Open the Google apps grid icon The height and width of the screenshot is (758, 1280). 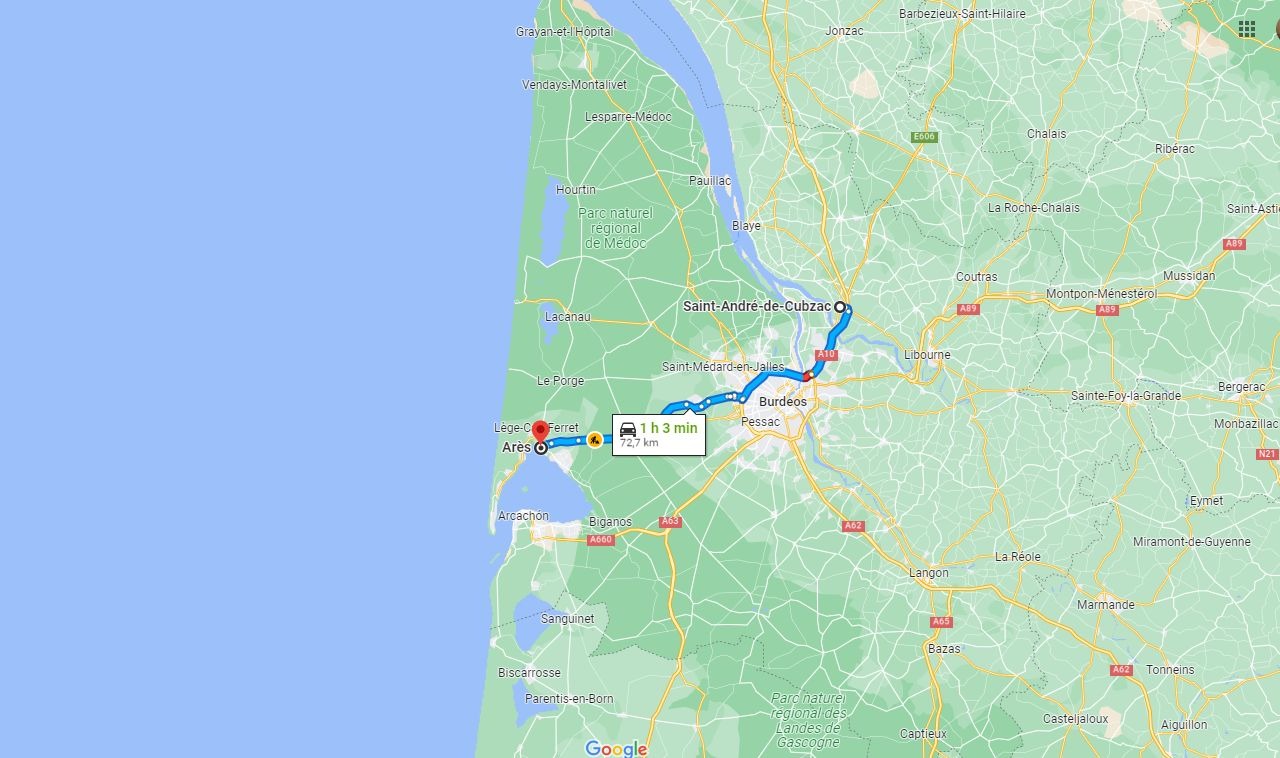[x=1247, y=28]
